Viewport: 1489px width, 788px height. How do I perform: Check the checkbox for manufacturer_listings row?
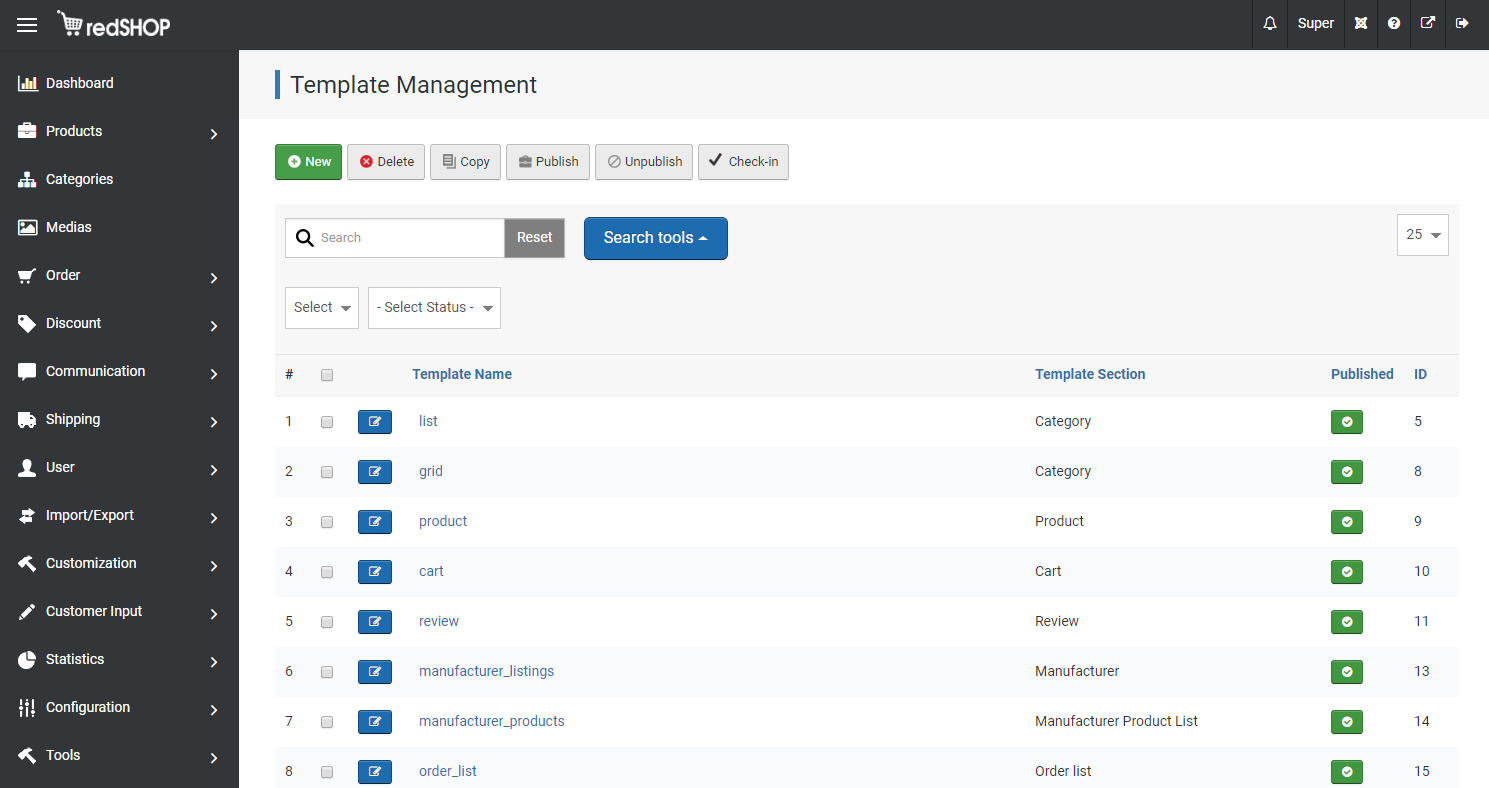tap(327, 672)
